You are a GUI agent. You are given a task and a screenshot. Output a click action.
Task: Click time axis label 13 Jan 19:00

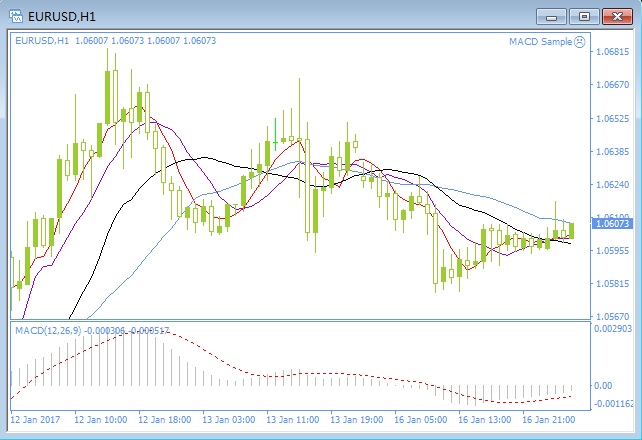[x=357, y=420]
